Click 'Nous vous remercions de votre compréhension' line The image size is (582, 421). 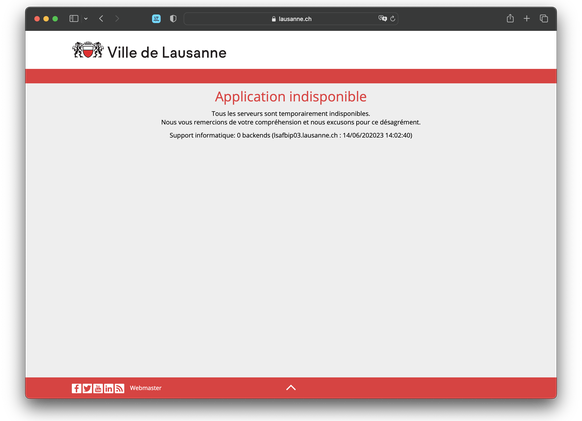tap(291, 122)
